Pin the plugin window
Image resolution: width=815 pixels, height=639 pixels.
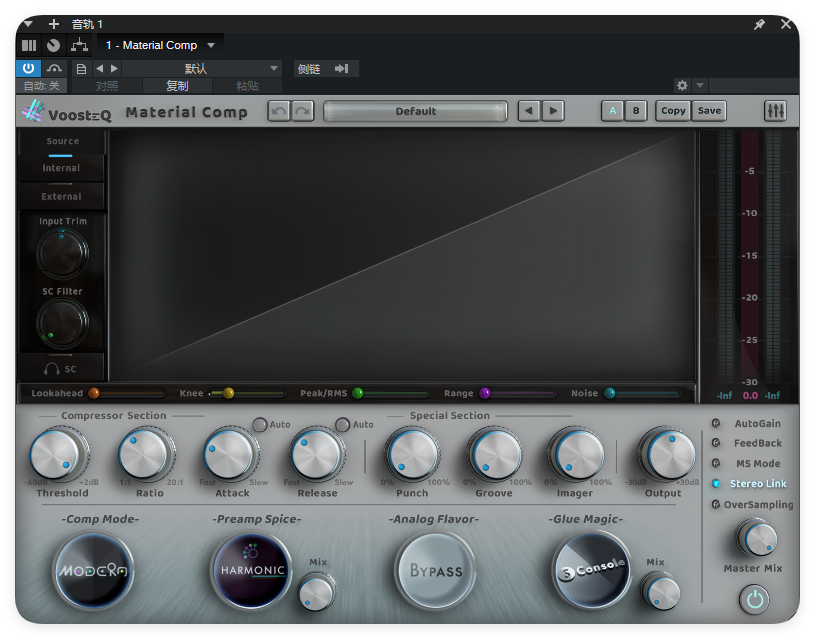[x=759, y=24]
